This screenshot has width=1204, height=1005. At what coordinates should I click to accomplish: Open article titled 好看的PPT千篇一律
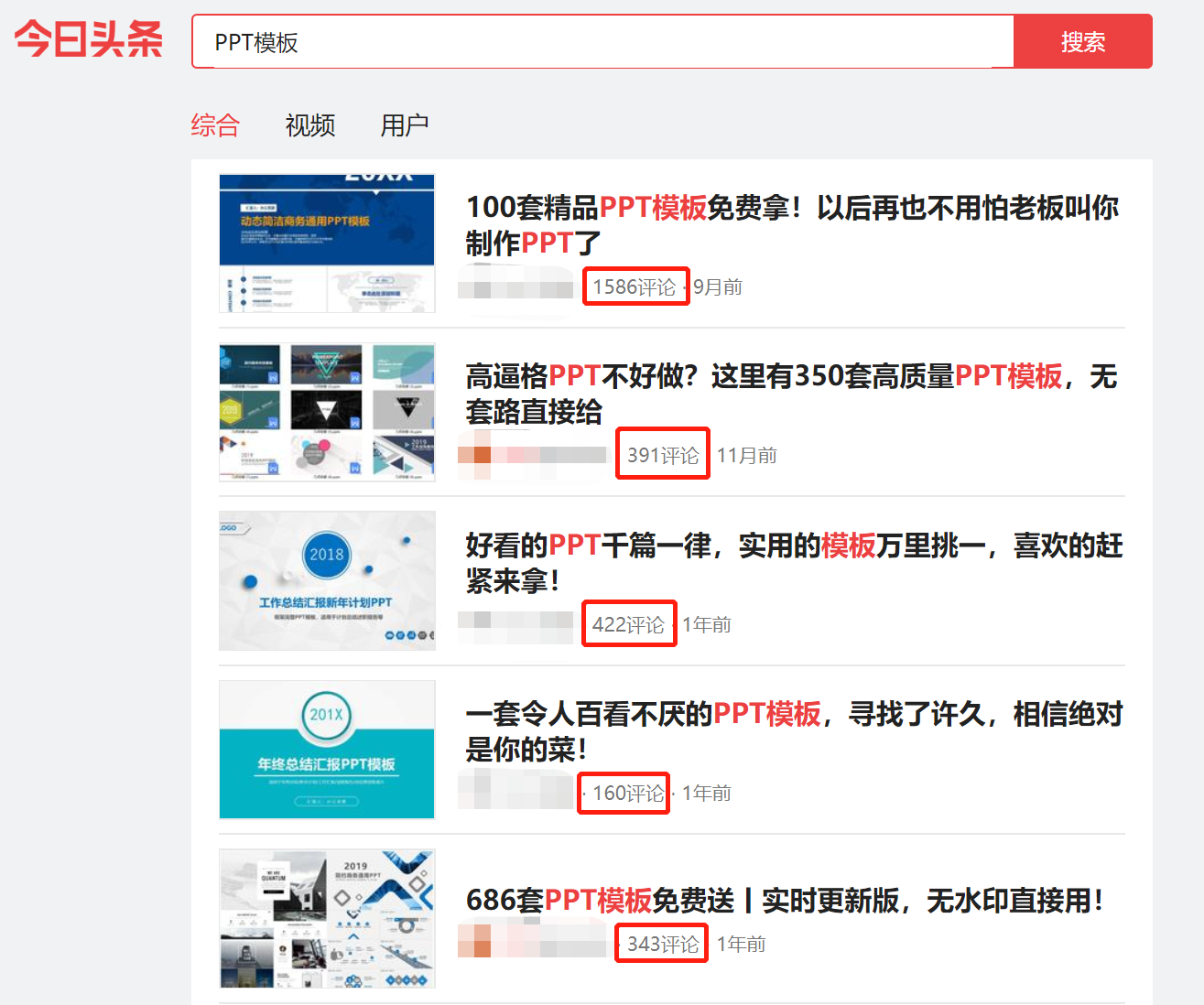pos(794,563)
